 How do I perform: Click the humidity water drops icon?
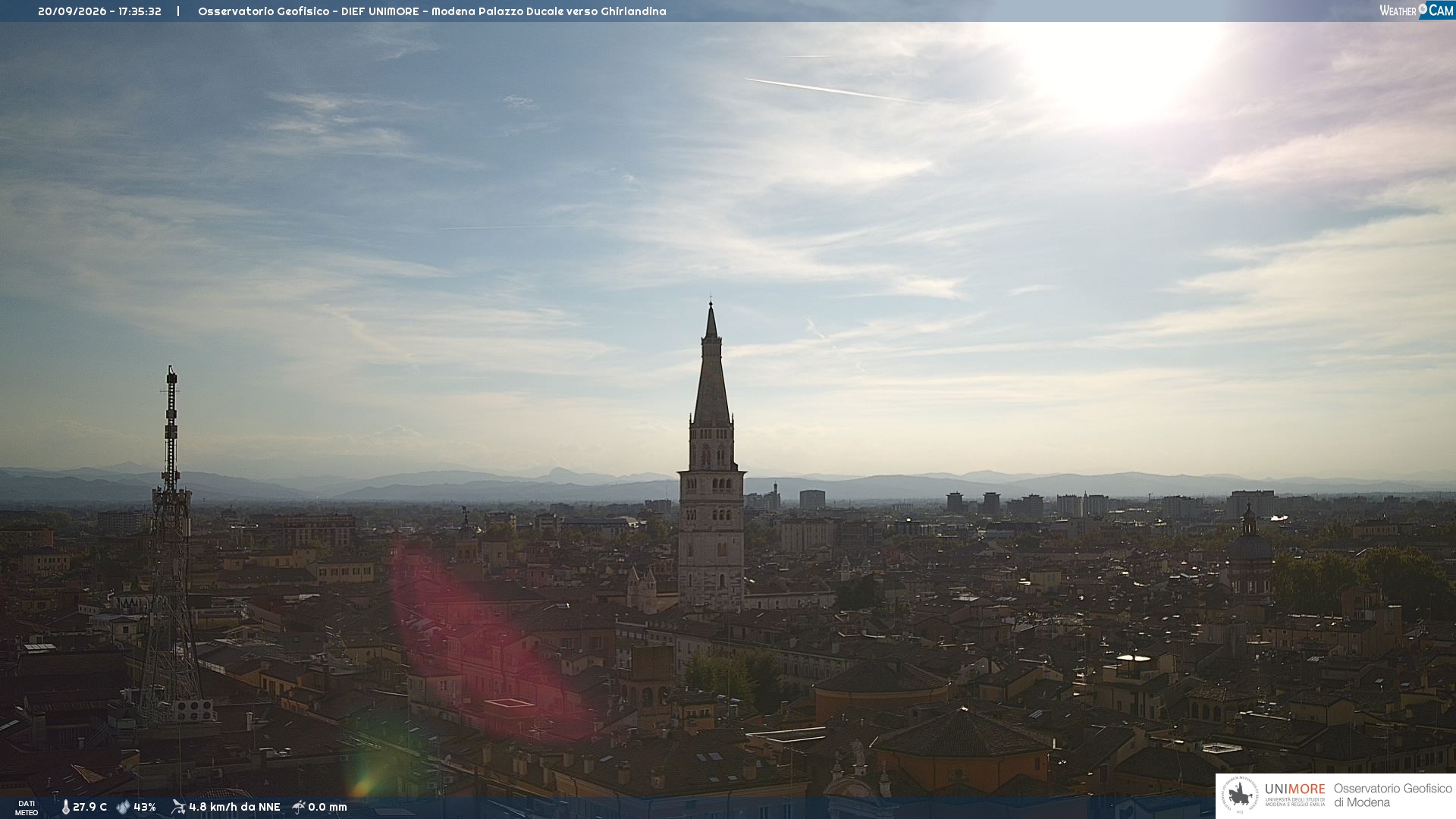click(x=123, y=808)
